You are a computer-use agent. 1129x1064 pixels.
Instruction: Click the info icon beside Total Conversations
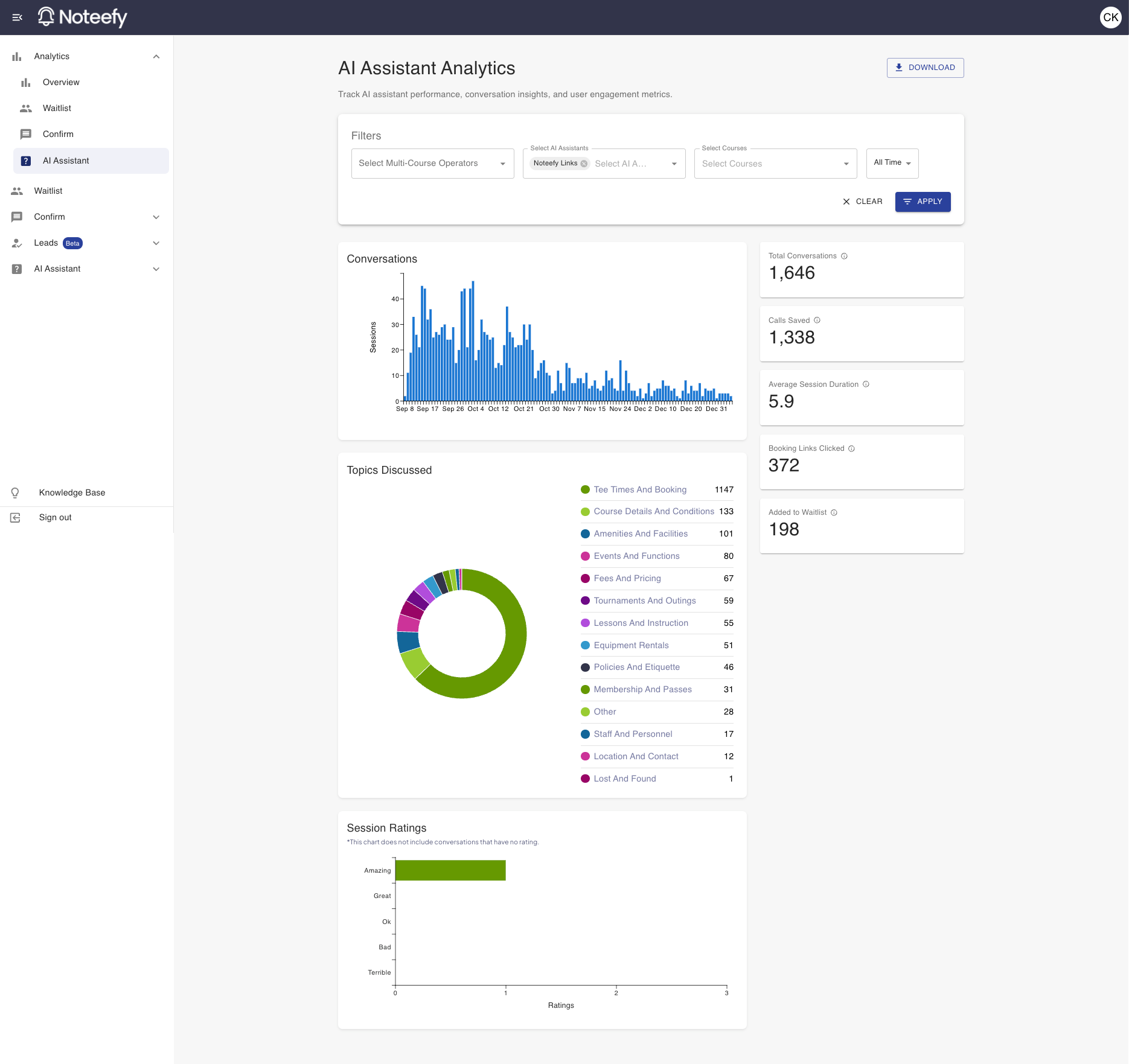pyautogui.click(x=844, y=256)
